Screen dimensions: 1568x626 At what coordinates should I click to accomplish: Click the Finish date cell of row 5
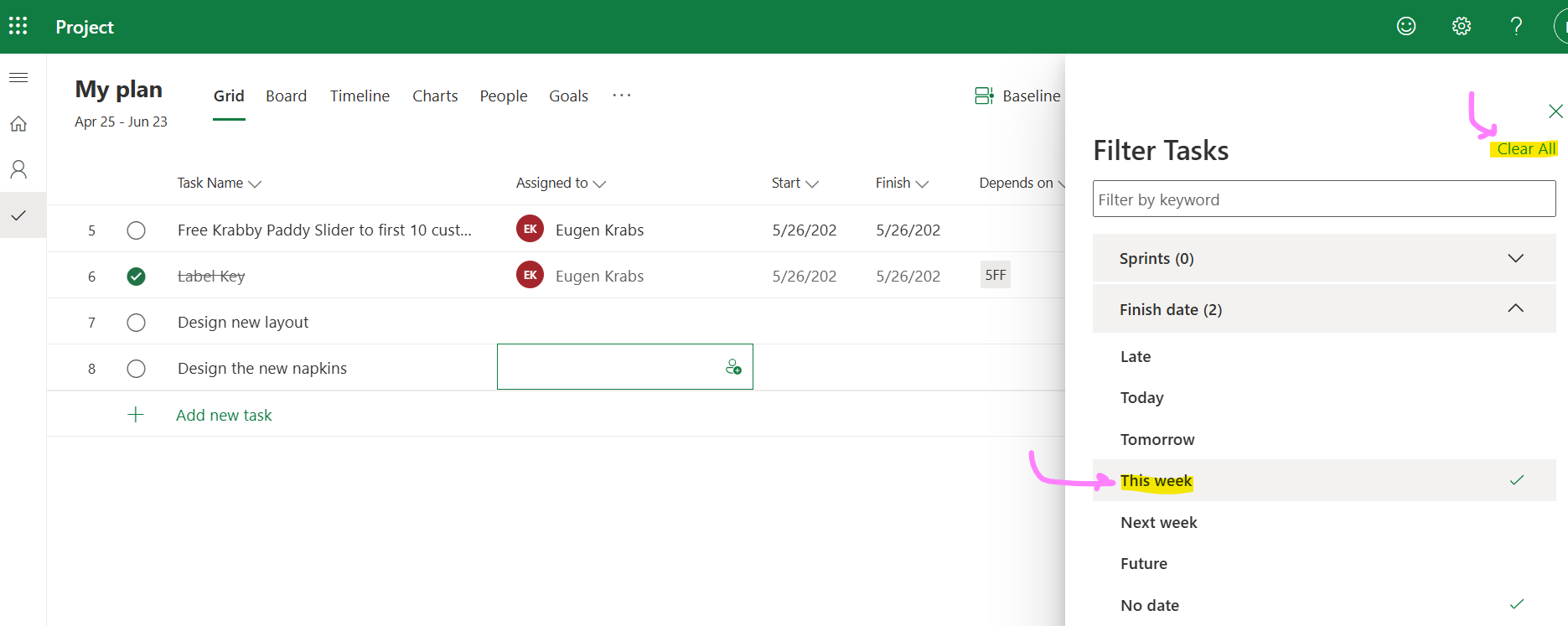(x=908, y=230)
